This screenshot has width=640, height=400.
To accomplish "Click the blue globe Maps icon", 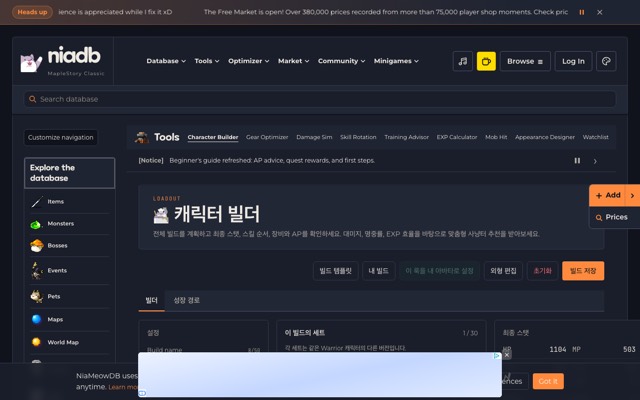I will point(36,319).
